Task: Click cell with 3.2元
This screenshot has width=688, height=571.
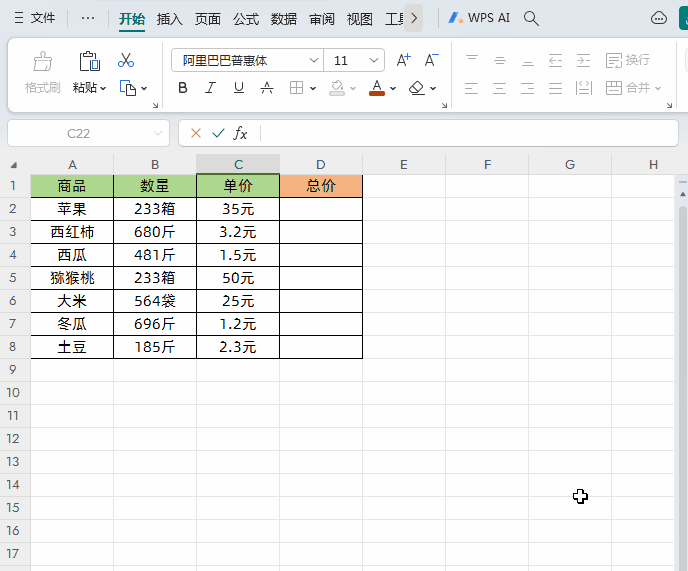Action: point(238,232)
